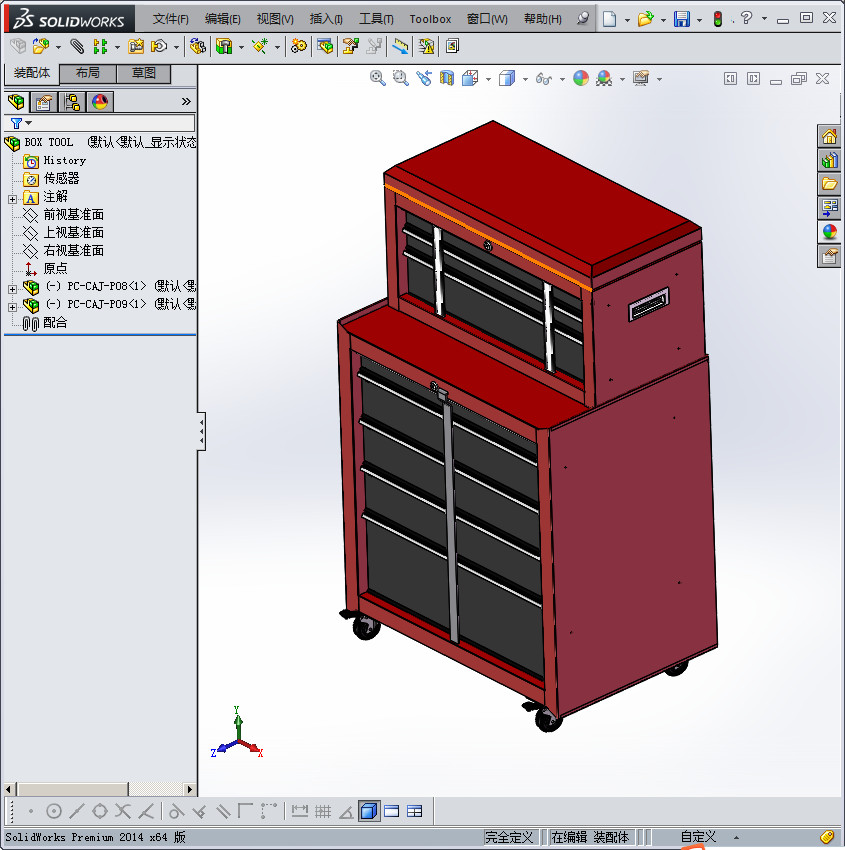This screenshot has height=850, width=845.
Task: Switch to the 草图 tab
Action: [144, 73]
